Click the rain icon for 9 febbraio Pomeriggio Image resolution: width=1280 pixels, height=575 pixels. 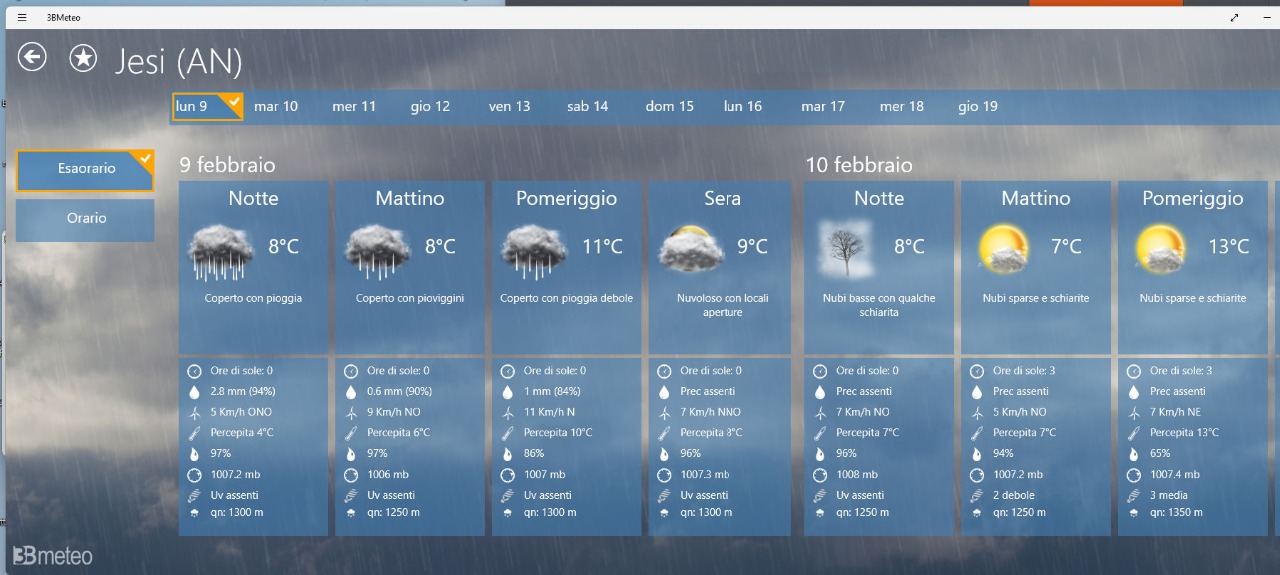pos(533,251)
